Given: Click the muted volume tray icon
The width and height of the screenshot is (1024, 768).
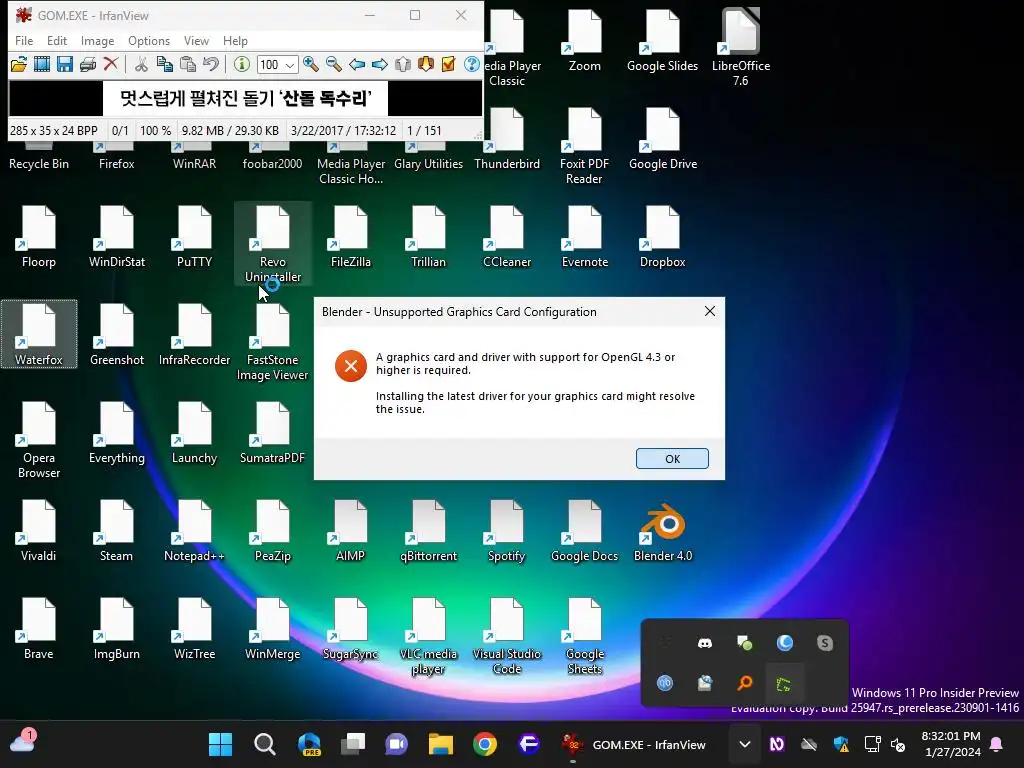Looking at the screenshot, I should point(899,744).
